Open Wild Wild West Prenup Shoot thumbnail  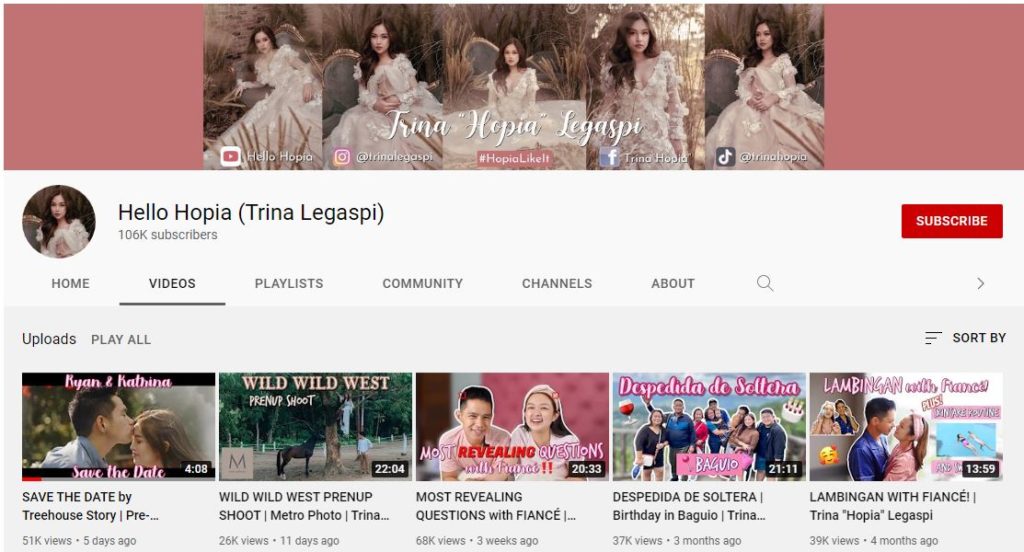pyautogui.click(x=315, y=427)
